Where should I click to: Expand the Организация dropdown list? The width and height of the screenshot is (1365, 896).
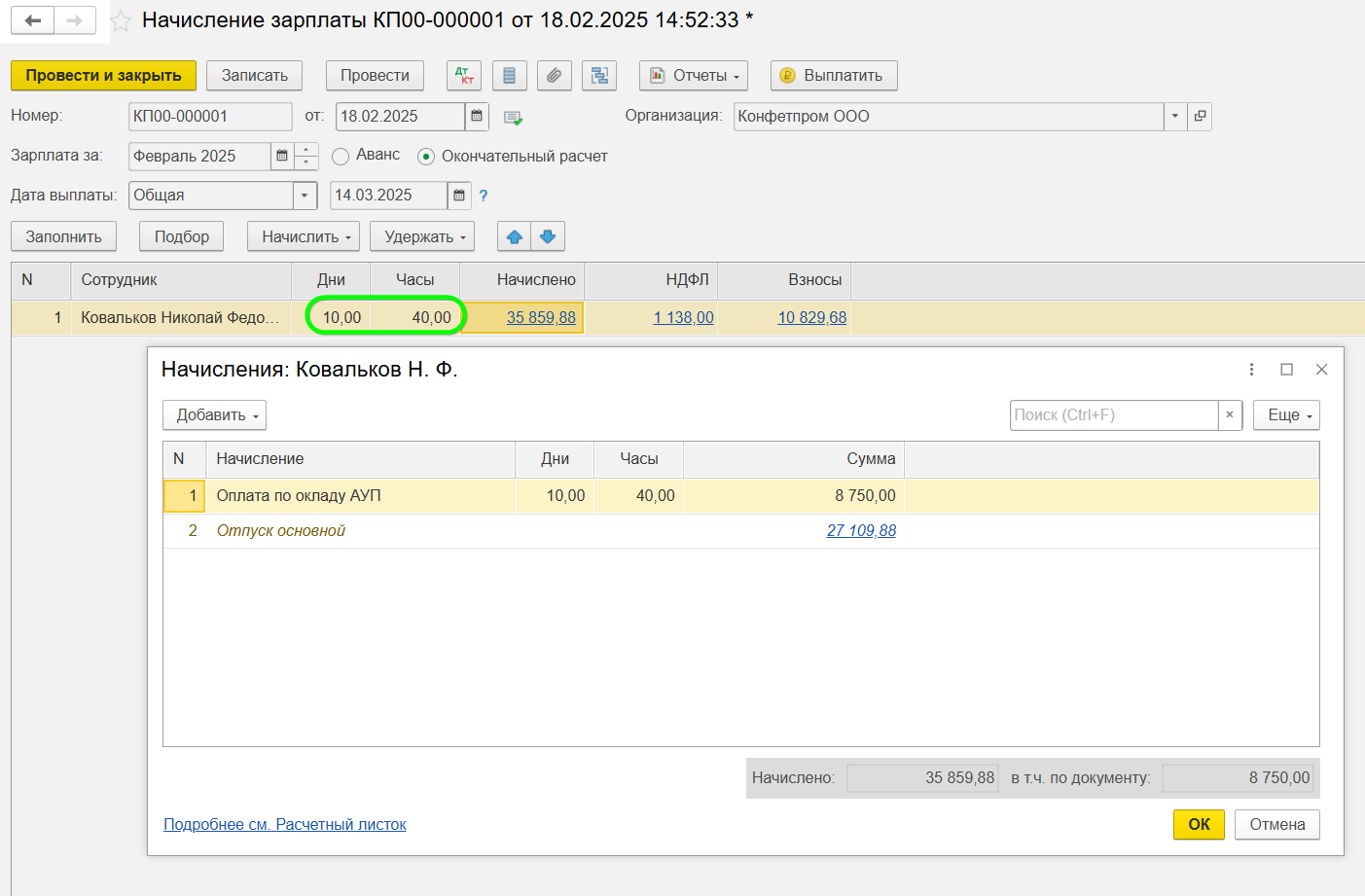point(1175,116)
